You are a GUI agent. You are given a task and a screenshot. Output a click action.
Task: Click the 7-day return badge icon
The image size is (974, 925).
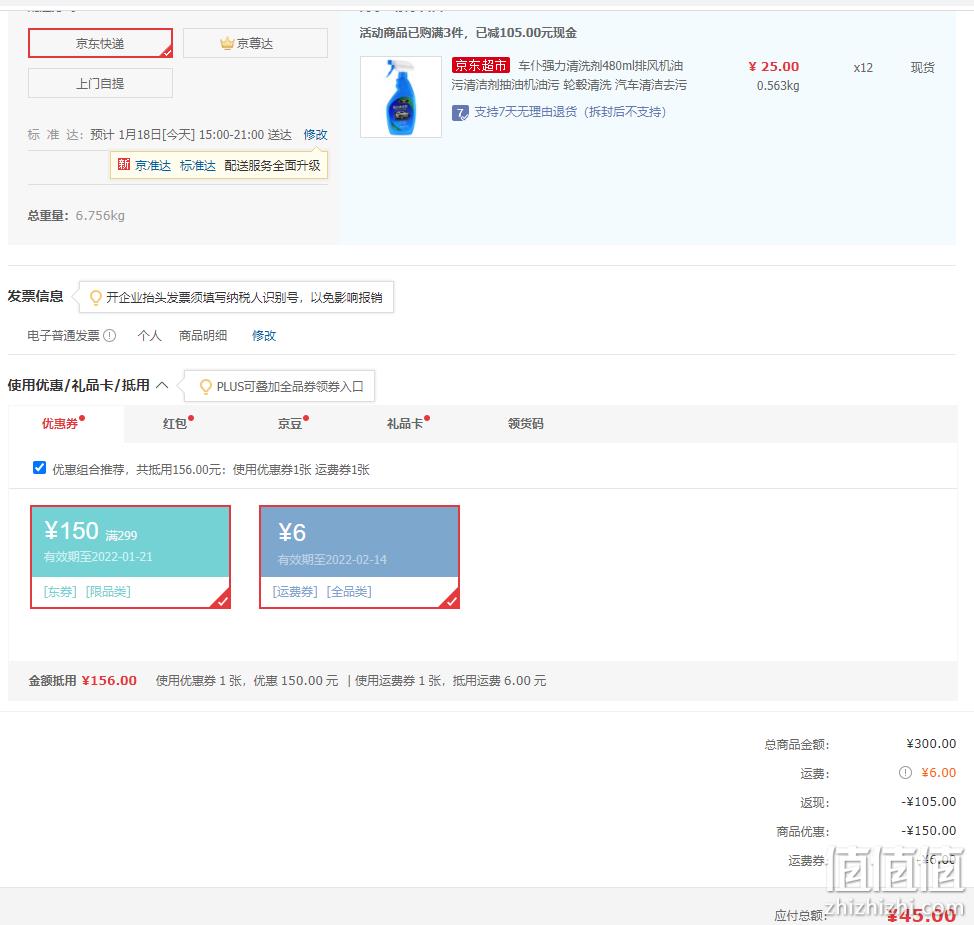point(460,112)
